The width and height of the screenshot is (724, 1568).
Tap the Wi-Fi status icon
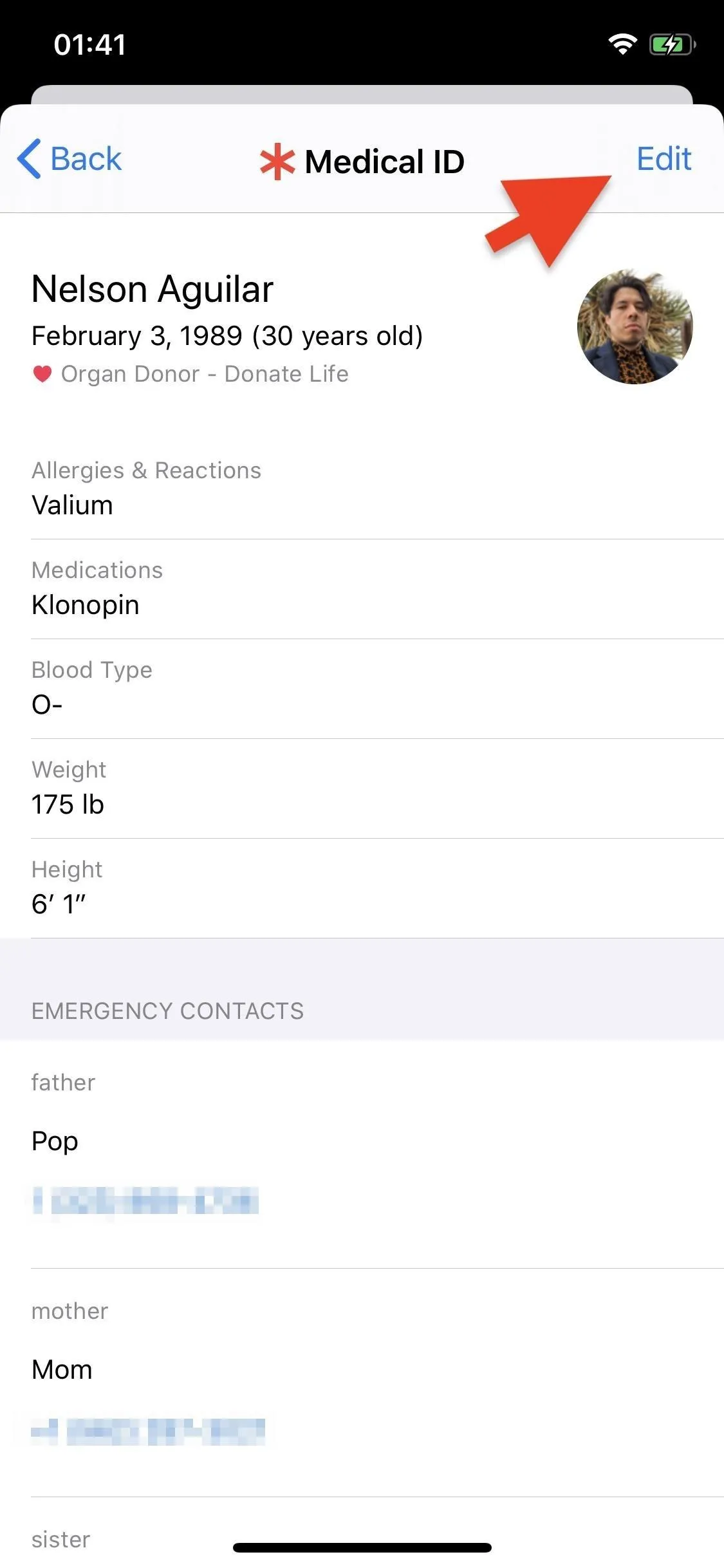622,44
